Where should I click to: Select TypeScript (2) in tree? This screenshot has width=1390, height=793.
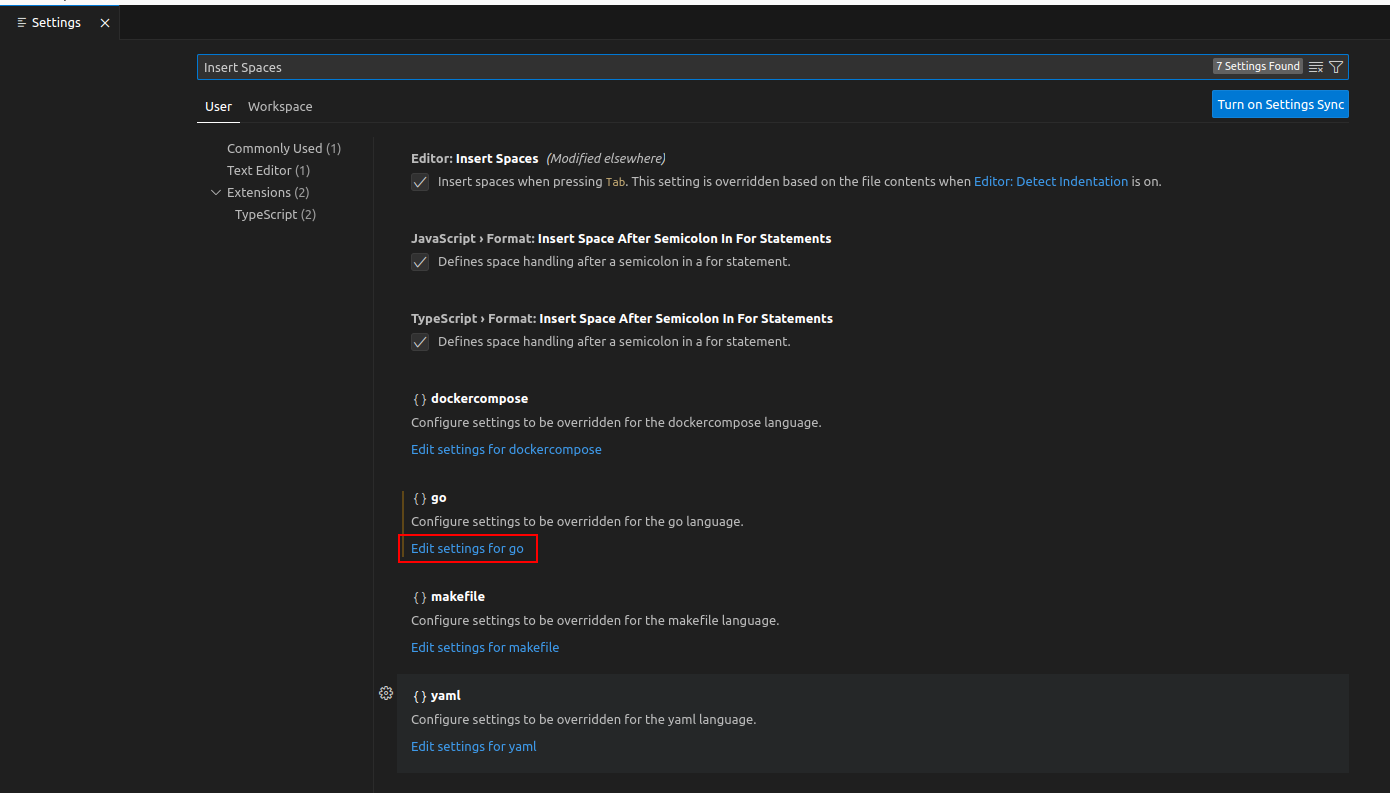point(275,214)
